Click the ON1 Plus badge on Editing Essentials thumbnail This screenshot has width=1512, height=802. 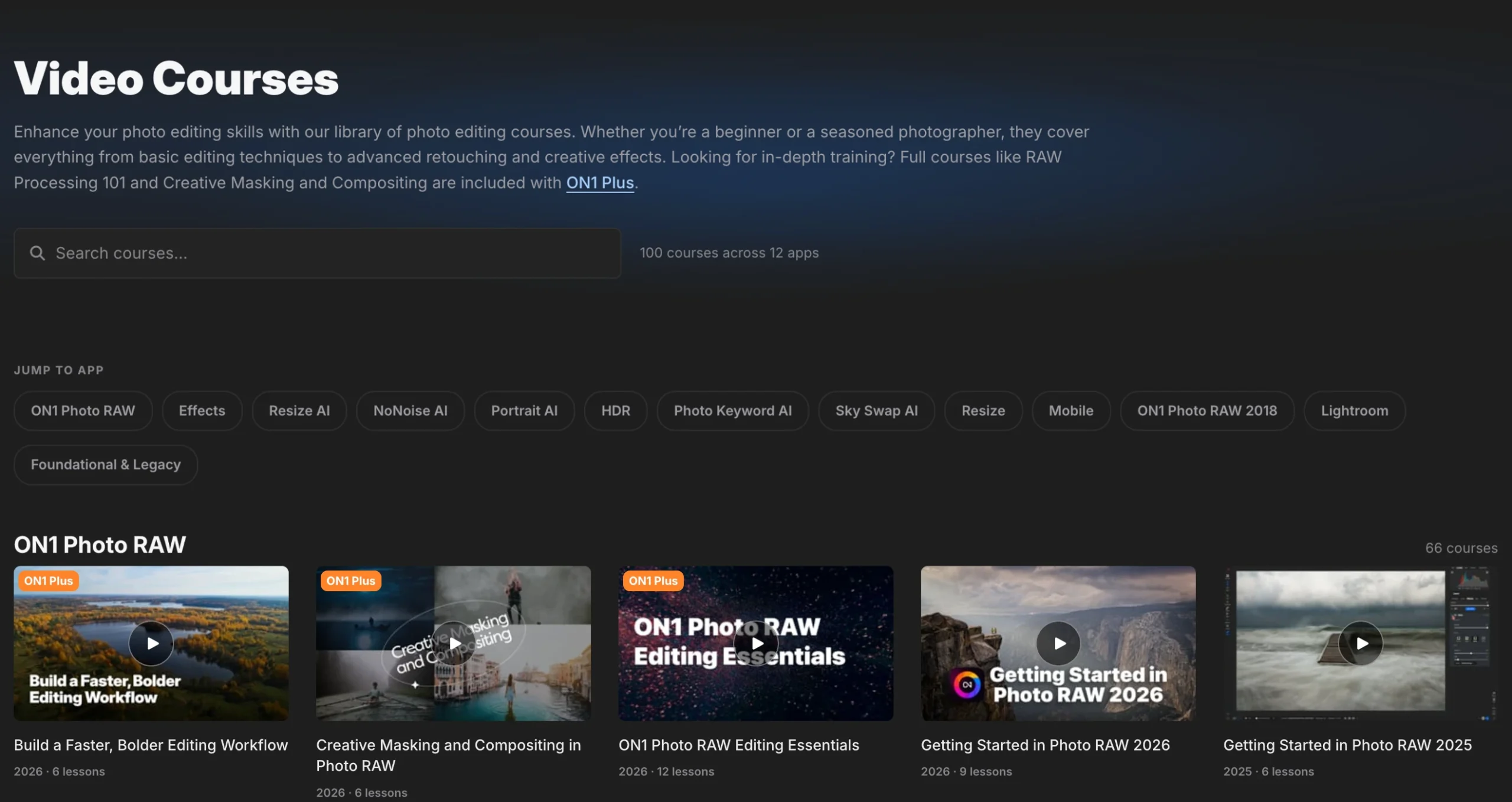[x=653, y=581]
